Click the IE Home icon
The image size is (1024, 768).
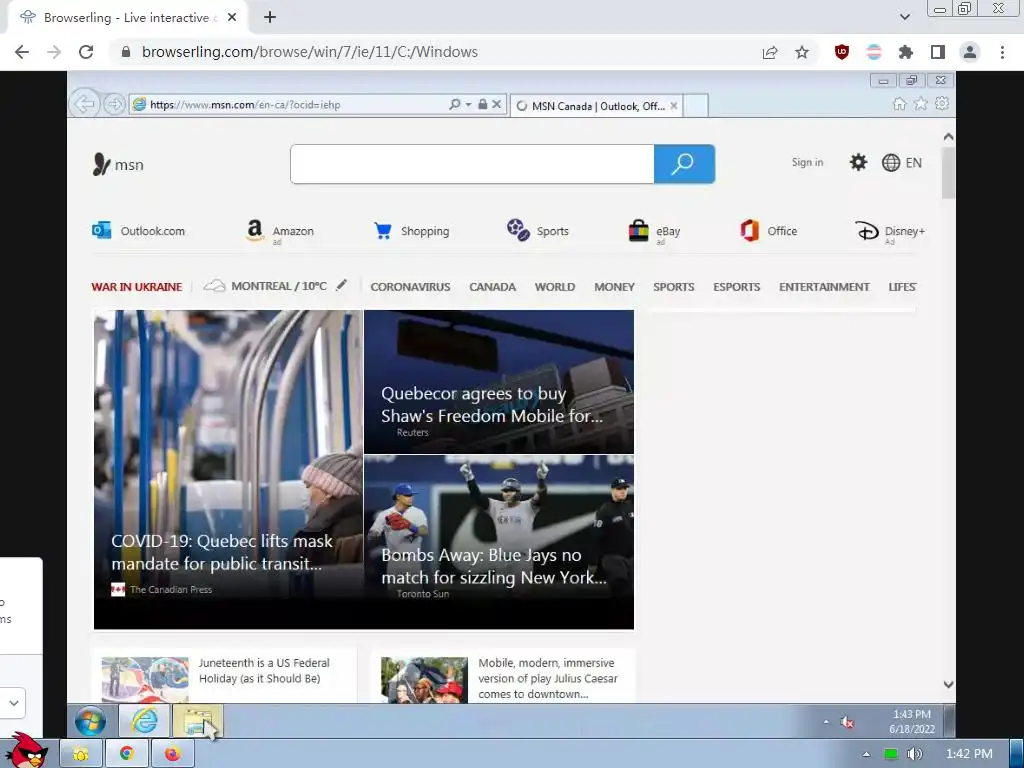click(899, 104)
